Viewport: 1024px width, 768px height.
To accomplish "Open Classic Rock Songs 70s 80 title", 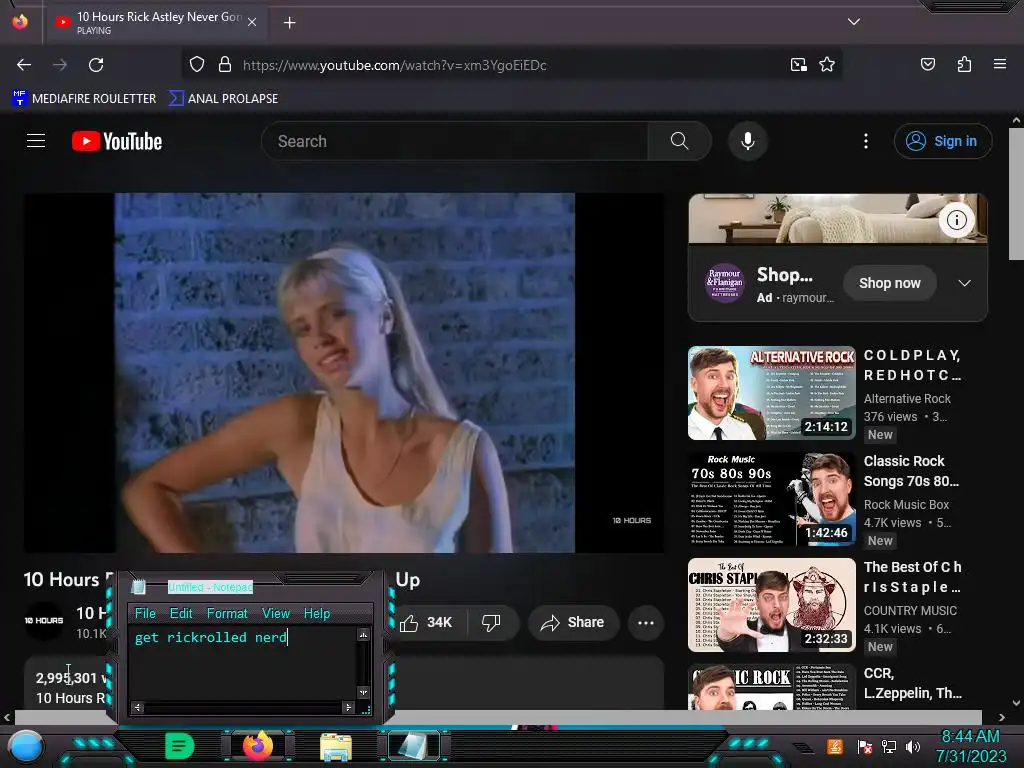I will tap(911, 471).
